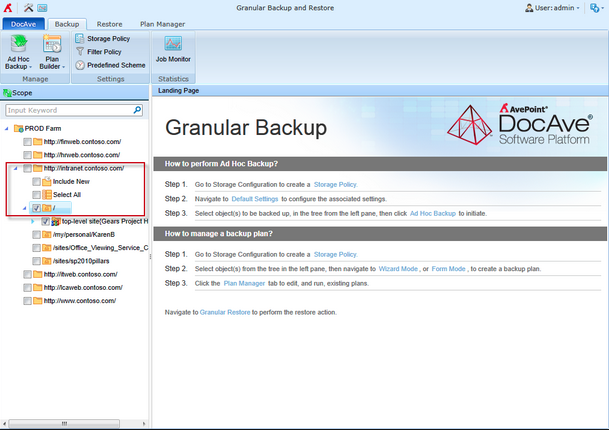The image size is (609, 430).
Task: Check the http://itweb.contoso.com/ checkbox
Action: click(27, 274)
